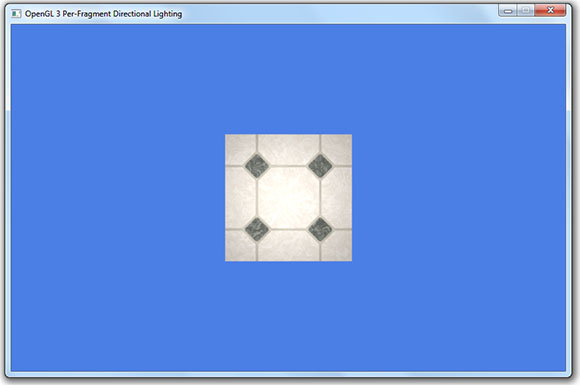Minimize the OpenGL 3 lighting window
This screenshot has height=385, width=580.
click(508, 11)
